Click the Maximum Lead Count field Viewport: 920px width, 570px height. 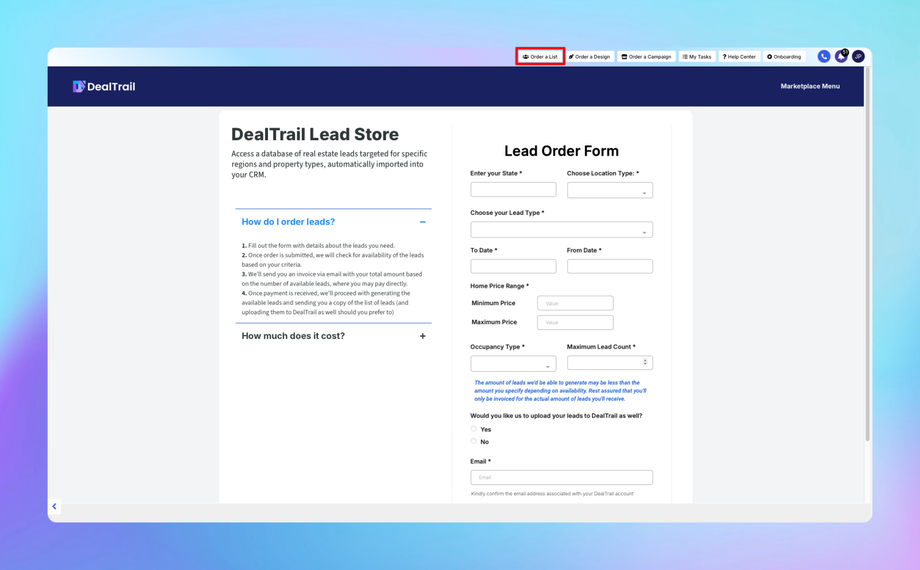(x=610, y=363)
